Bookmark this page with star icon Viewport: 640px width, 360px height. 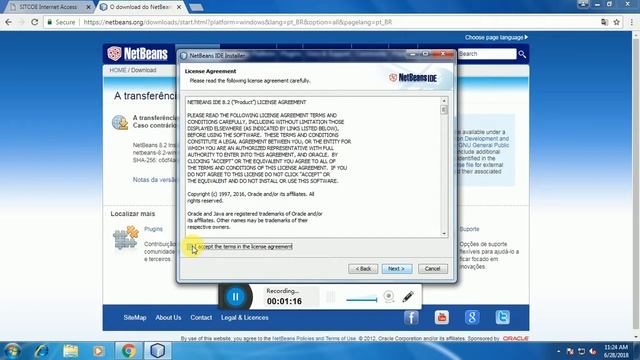617,22
